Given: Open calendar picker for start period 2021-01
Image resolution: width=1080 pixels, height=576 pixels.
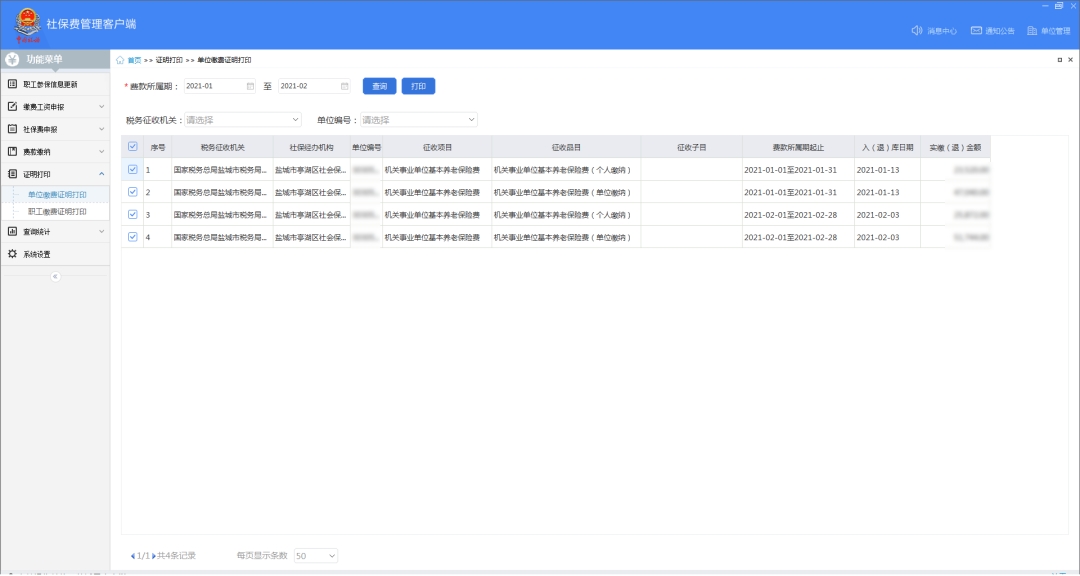Looking at the screenshot, I should tap(249, 86).
